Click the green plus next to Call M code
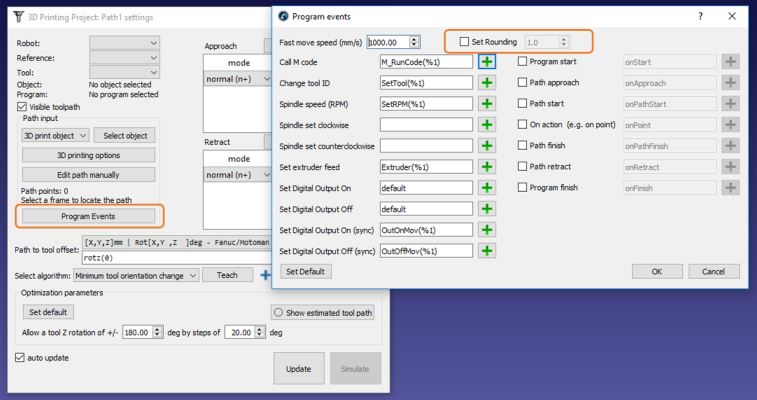 point(487,61)
